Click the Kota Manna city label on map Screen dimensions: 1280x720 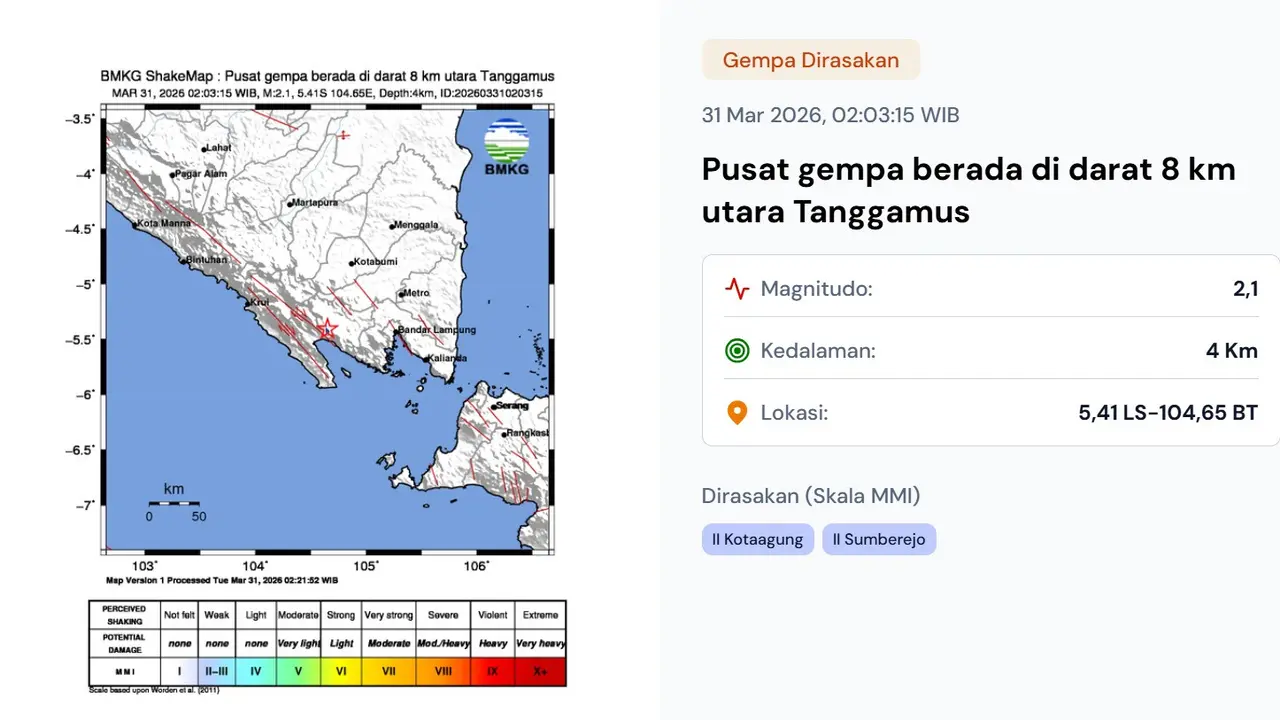164,224
